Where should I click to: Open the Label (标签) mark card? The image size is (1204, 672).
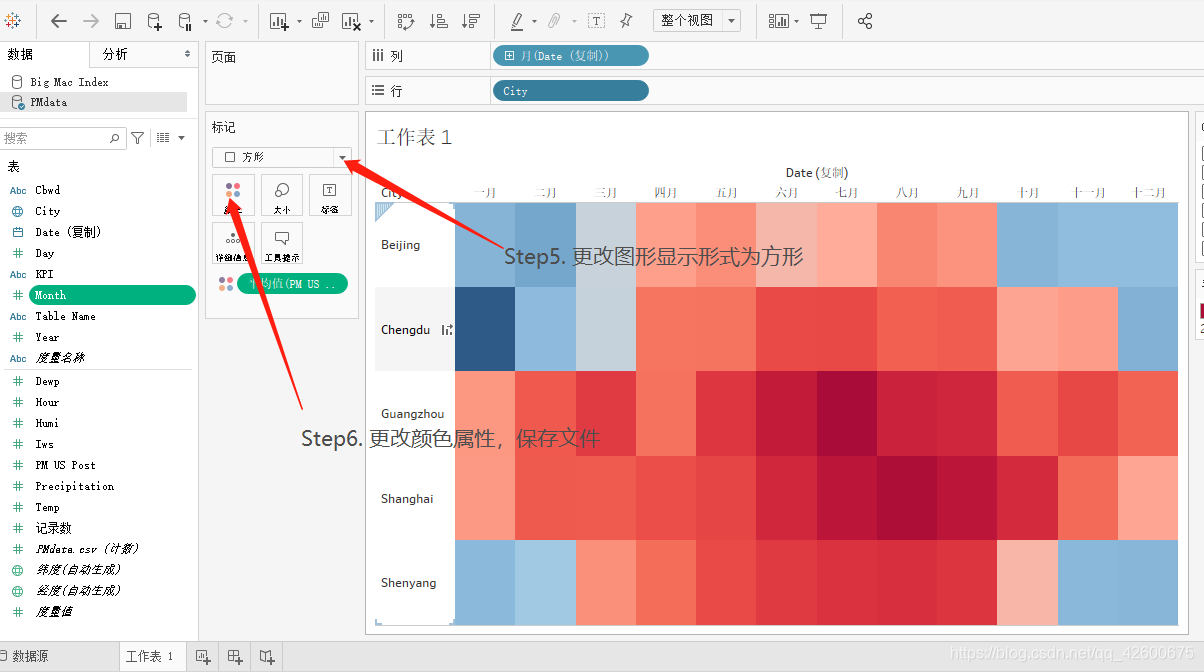pyautogui.click(x=330, y=195)
